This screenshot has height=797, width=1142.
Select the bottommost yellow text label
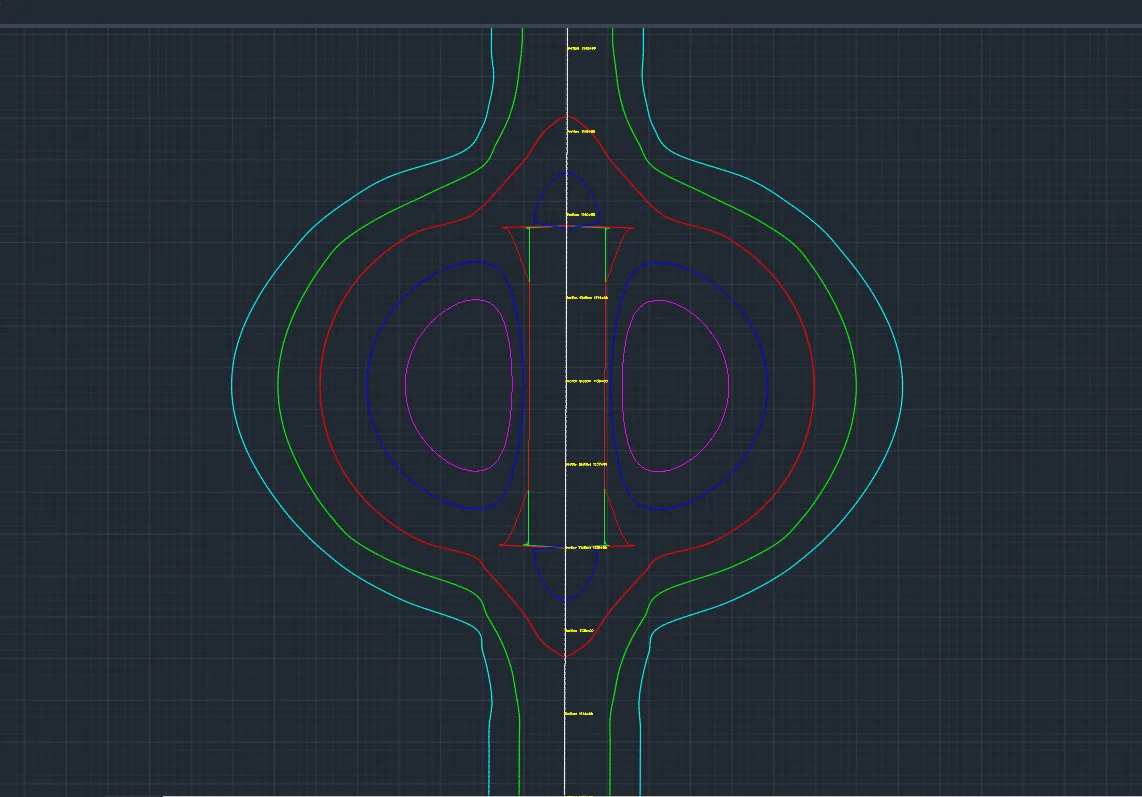coord(579,714)
